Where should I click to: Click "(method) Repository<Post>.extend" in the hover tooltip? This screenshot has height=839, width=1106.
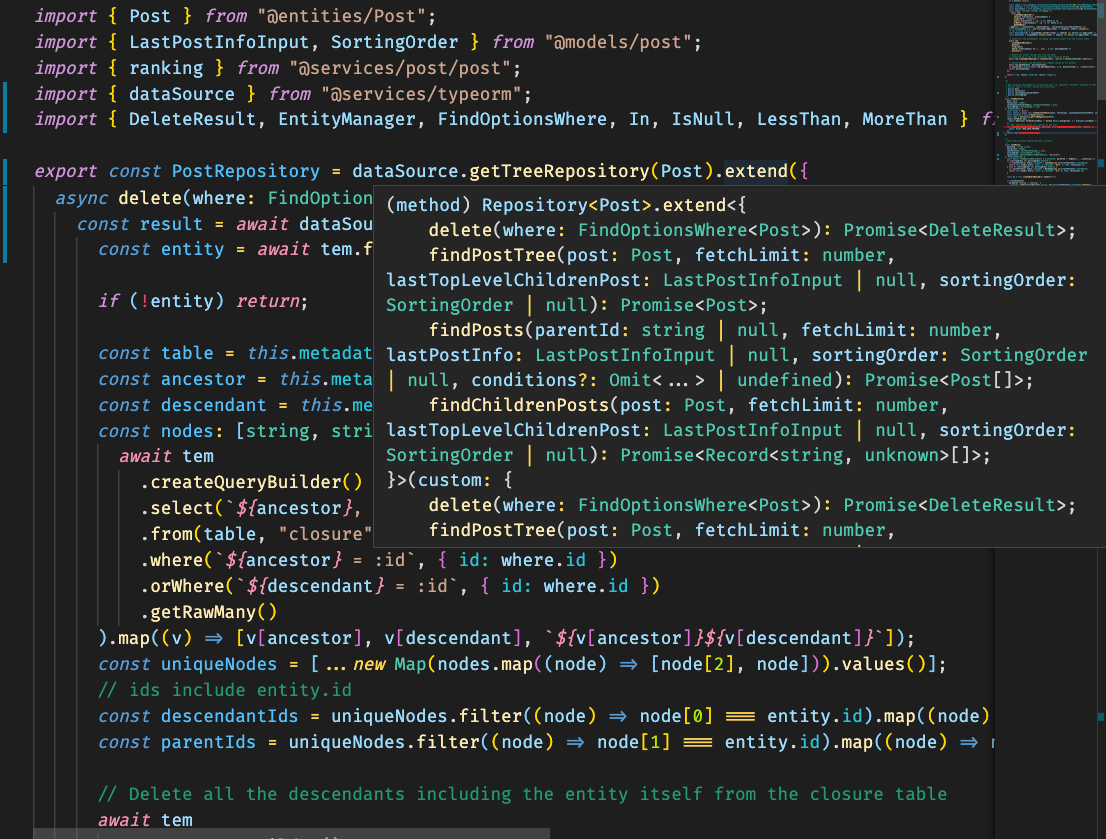click(556, 206)
